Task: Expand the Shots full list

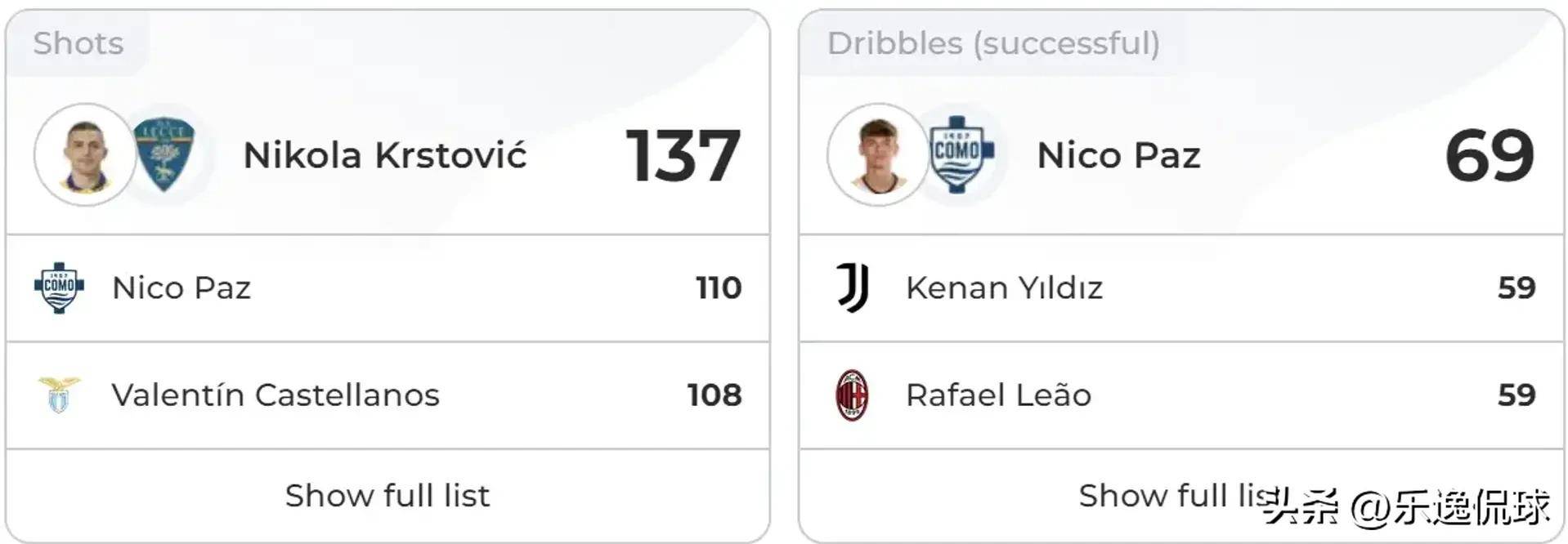Action: pos(388,496)
